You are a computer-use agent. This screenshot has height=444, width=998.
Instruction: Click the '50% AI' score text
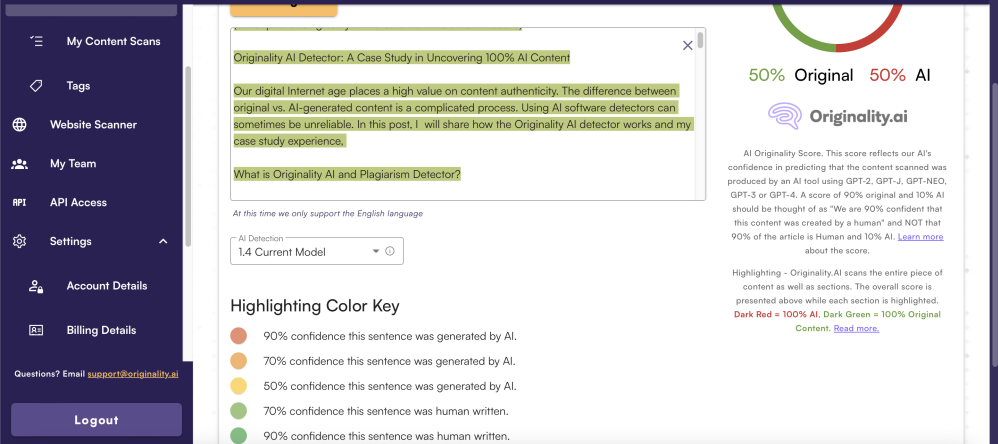(x=900, y=75)
